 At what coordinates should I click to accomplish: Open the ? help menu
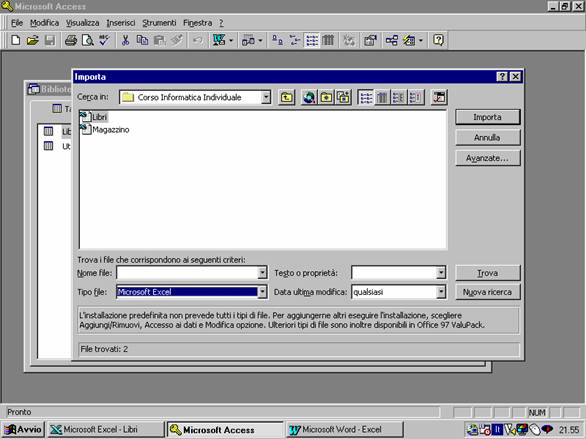221,23
